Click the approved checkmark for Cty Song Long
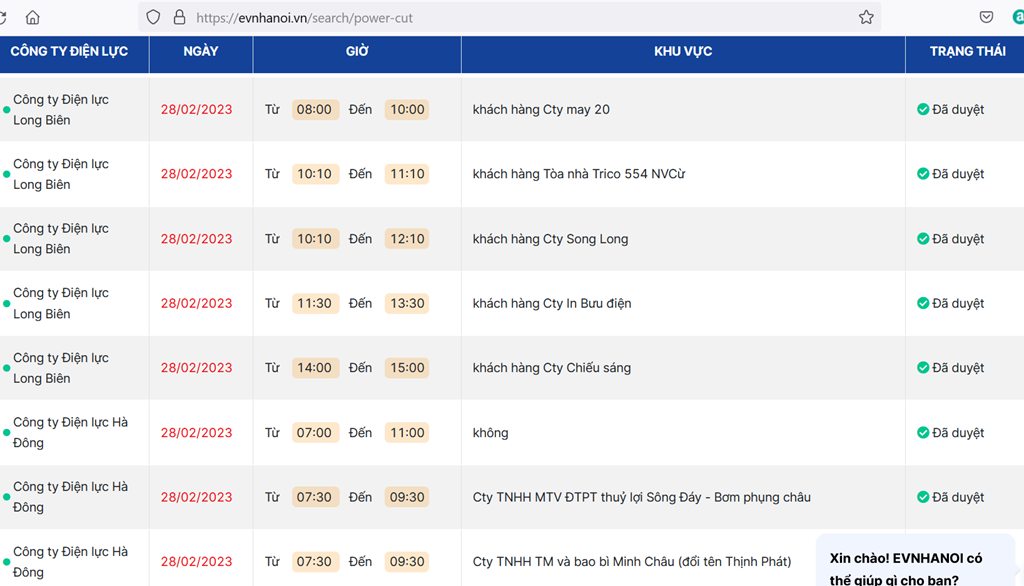Viewport: 1024px width, 586px height. click(x=923, y=239)
